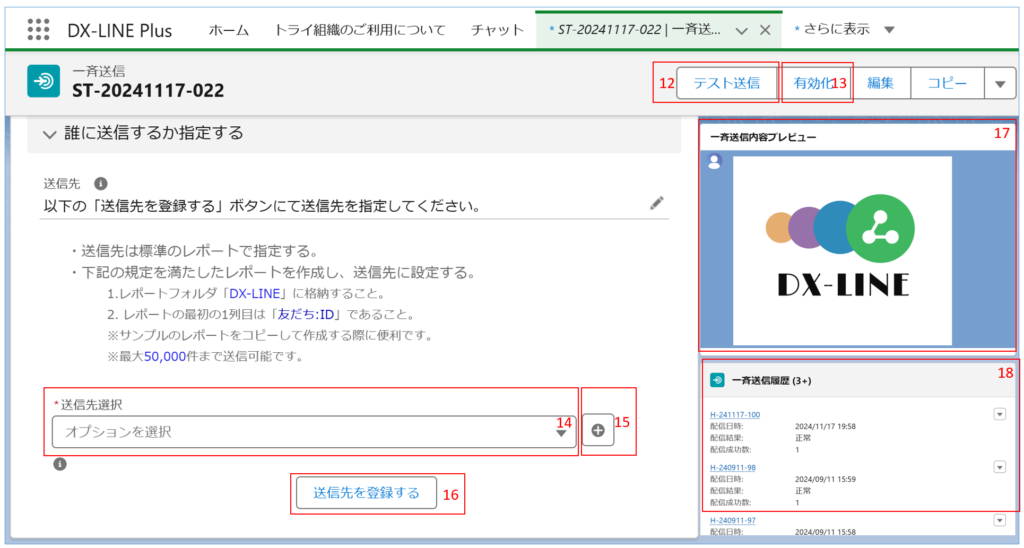This screenshot has height=548, width=1024.
Task: Click the DX-LINE preview image
Action: (842, 250)
